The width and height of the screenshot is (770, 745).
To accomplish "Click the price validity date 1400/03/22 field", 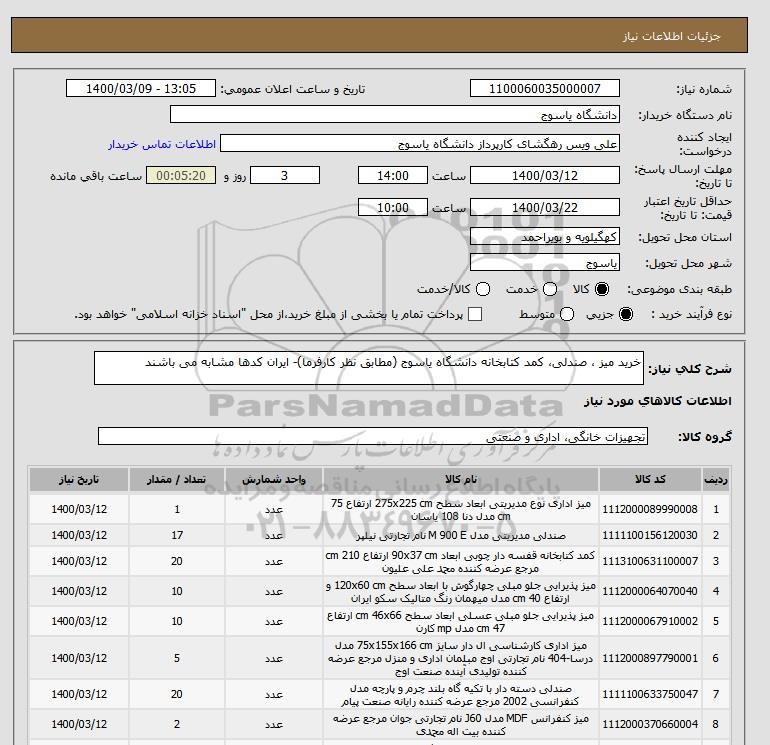I will (545, 207).
